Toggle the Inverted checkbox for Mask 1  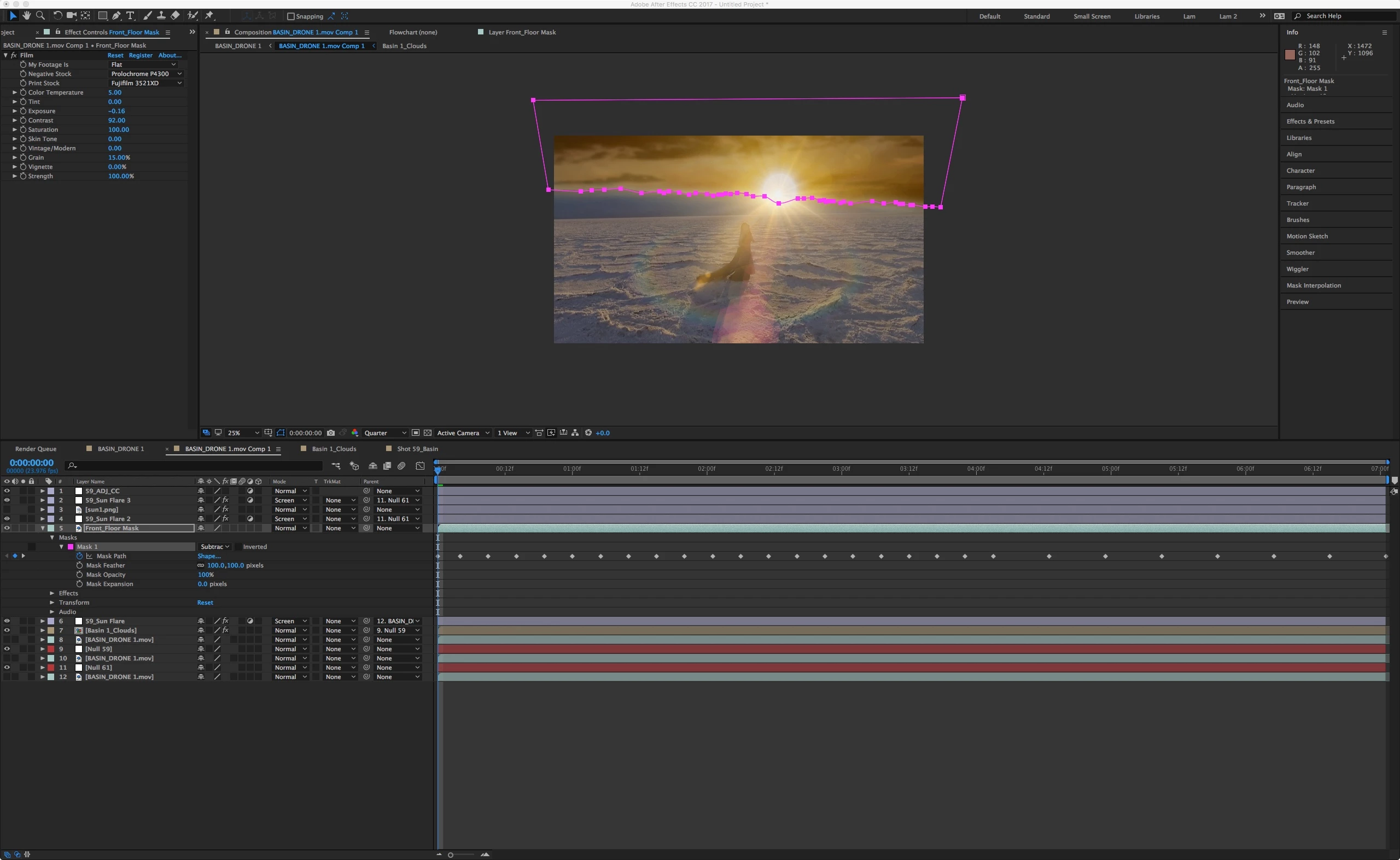pos(238,547)
